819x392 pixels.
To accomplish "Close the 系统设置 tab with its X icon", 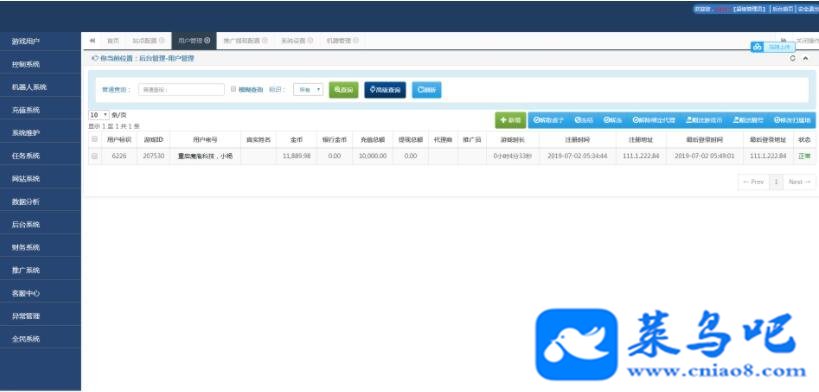I will tap(310, 40).
